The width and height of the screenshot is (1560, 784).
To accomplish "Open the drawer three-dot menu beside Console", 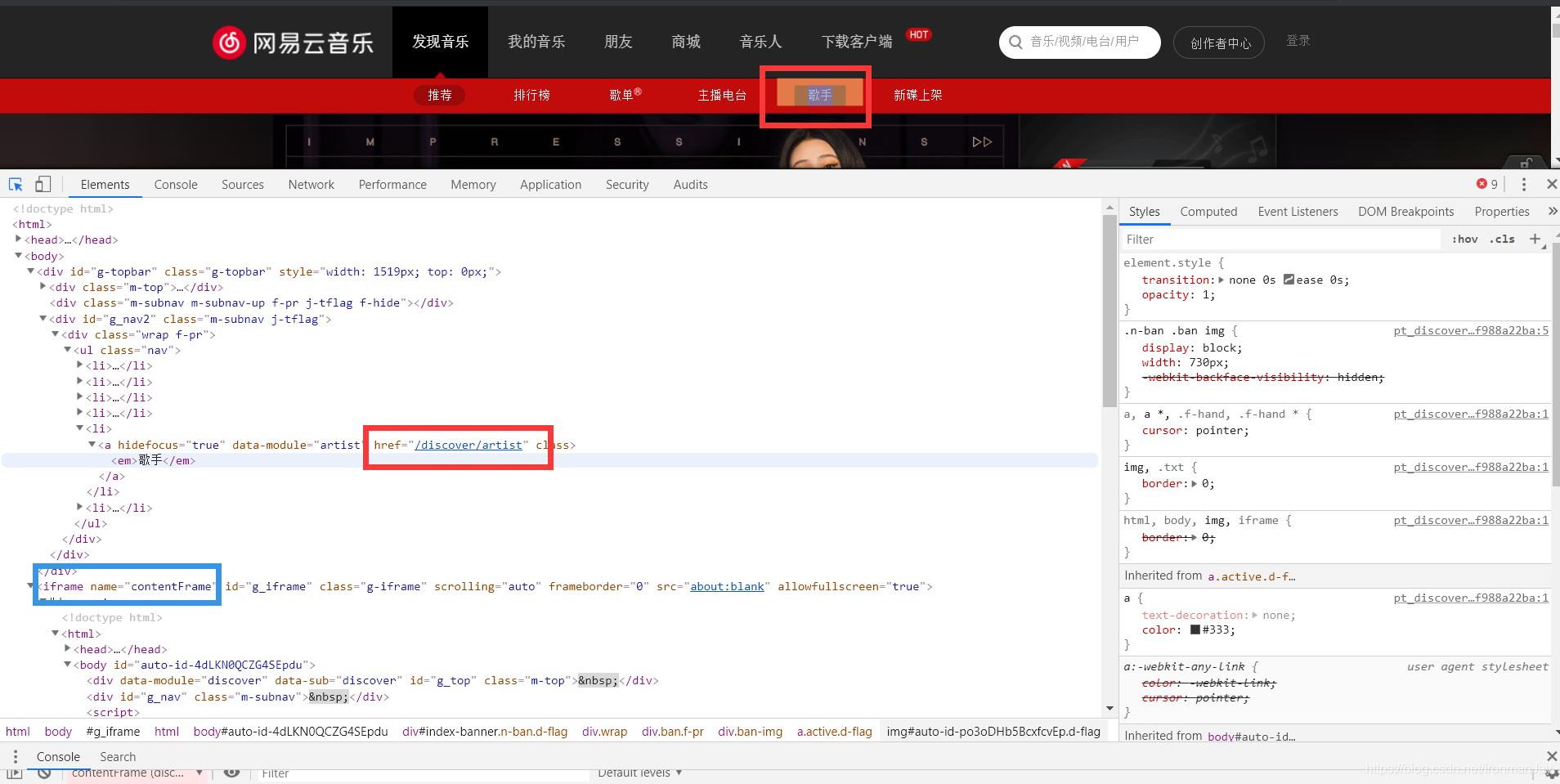I will pyautogui.click(x=16, y=756).
